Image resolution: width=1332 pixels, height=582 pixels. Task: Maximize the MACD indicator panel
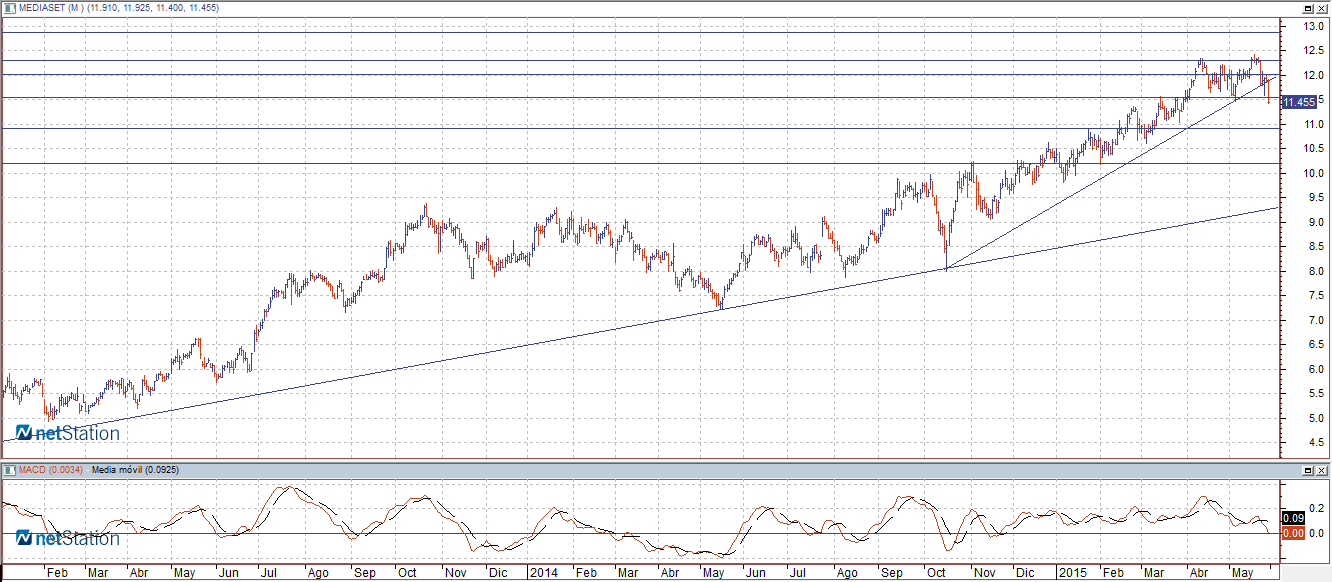coord(1308,469)
